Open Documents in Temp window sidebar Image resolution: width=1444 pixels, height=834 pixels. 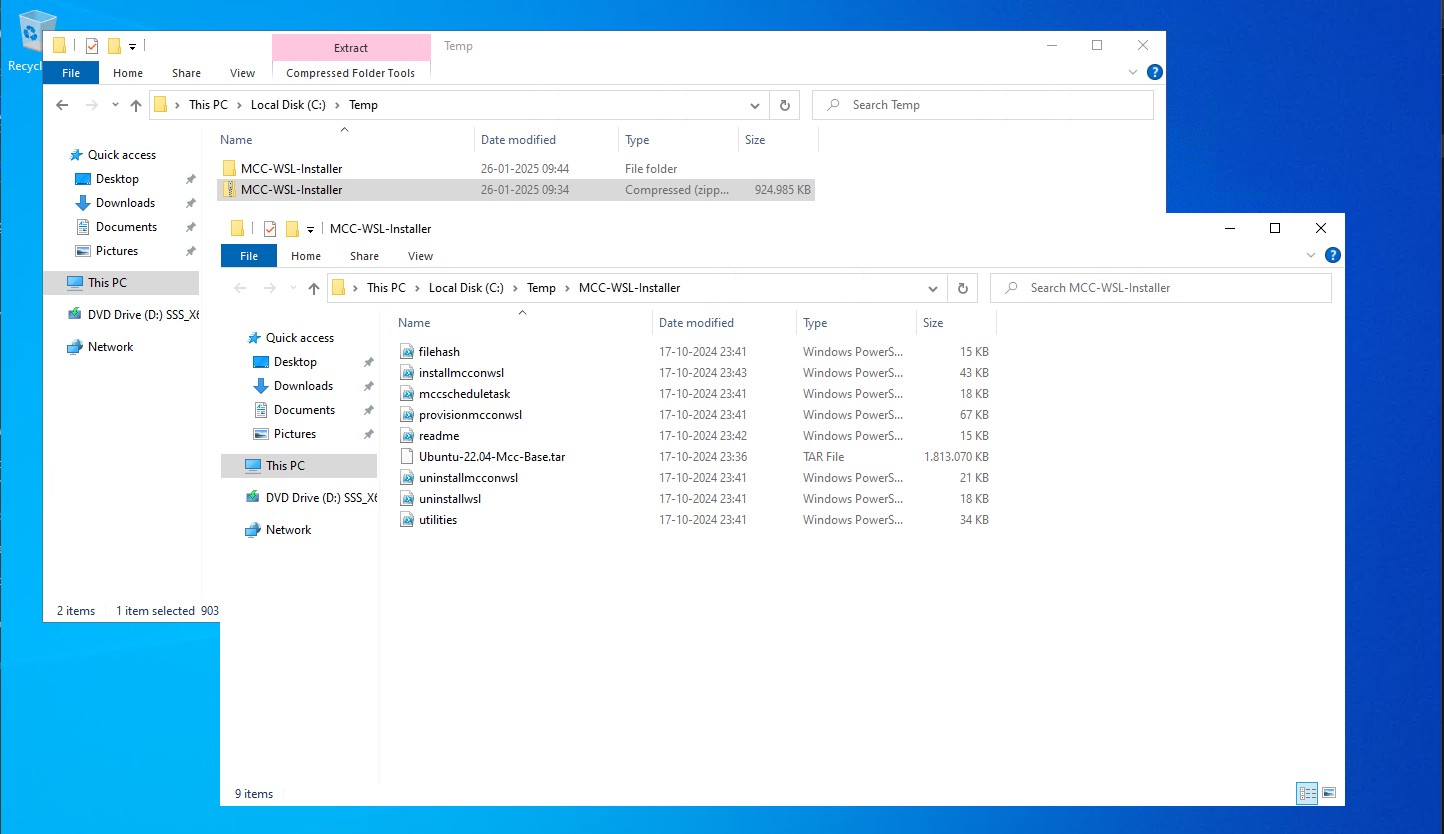pos(126,227)
